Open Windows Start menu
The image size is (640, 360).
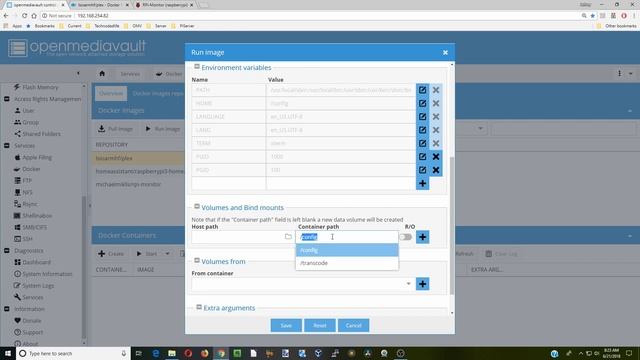pos(8,353)
